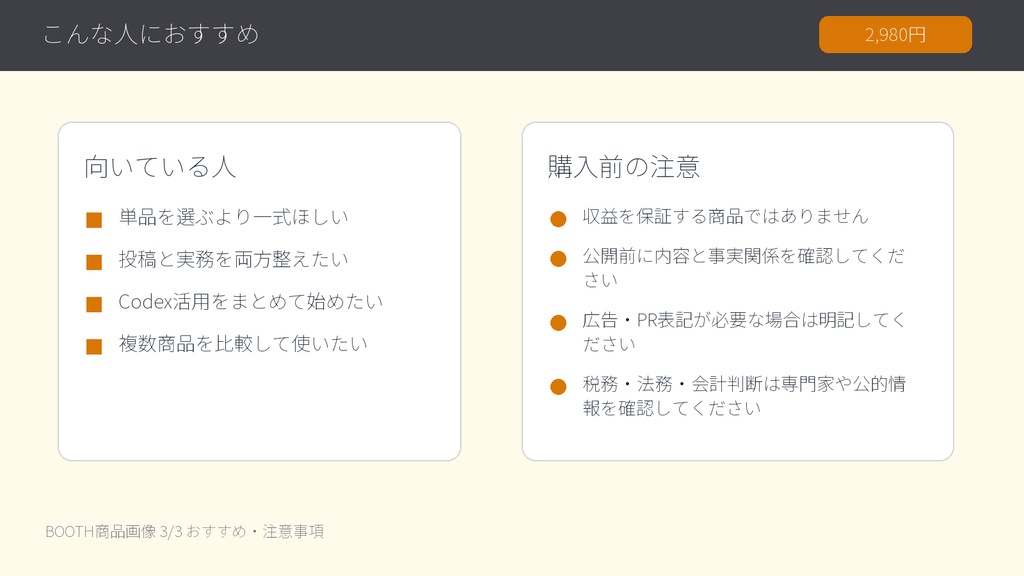Click the note about 税務・法務・会計判断

744,396
